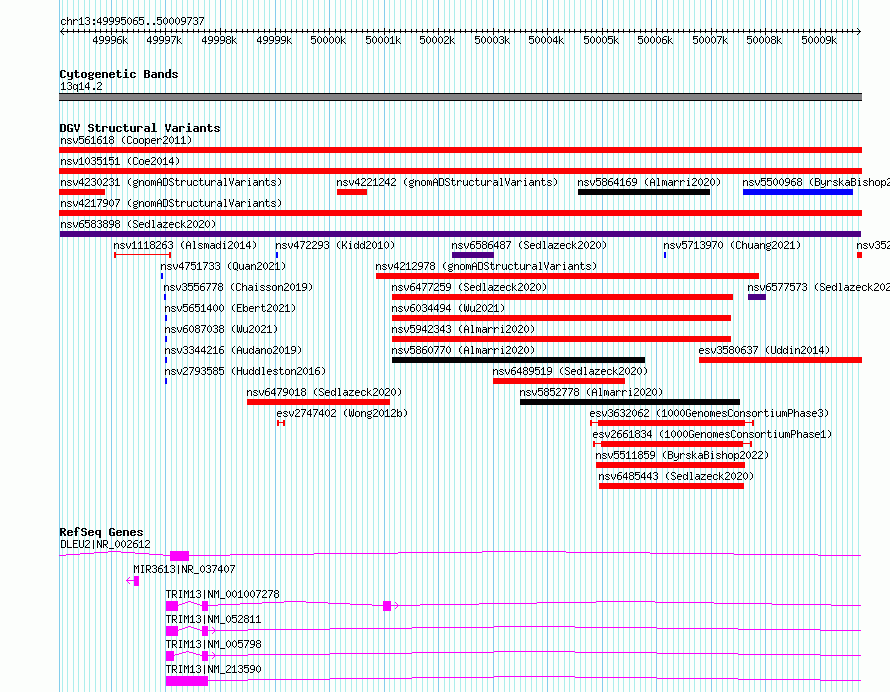The height and width of the screenshot is (692, 890).
Task: Click red bar under nsv6034494 (Wu2021)
Action: (561, 318)
